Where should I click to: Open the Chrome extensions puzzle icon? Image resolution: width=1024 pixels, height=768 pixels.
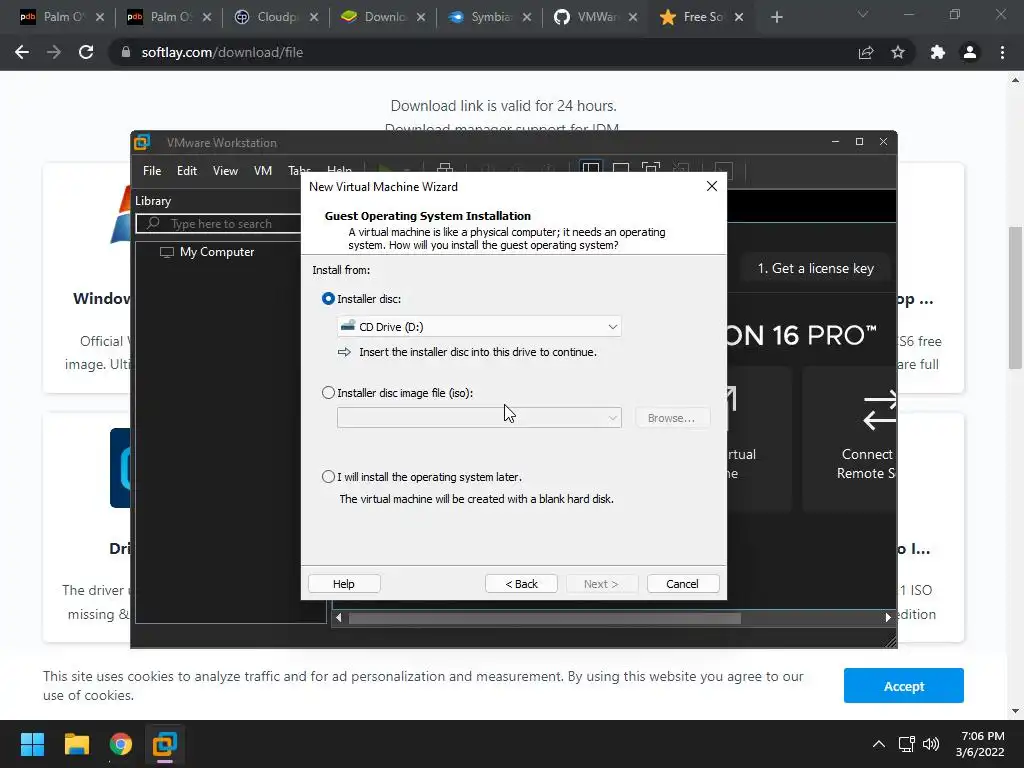938,52
